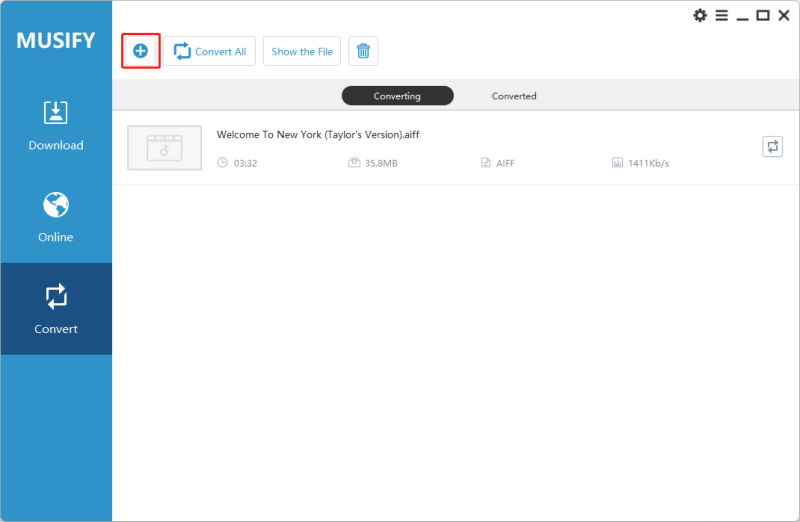Select the Convert section in sidebar
This screenshot has width=800, height=522.
click(56, 309)
